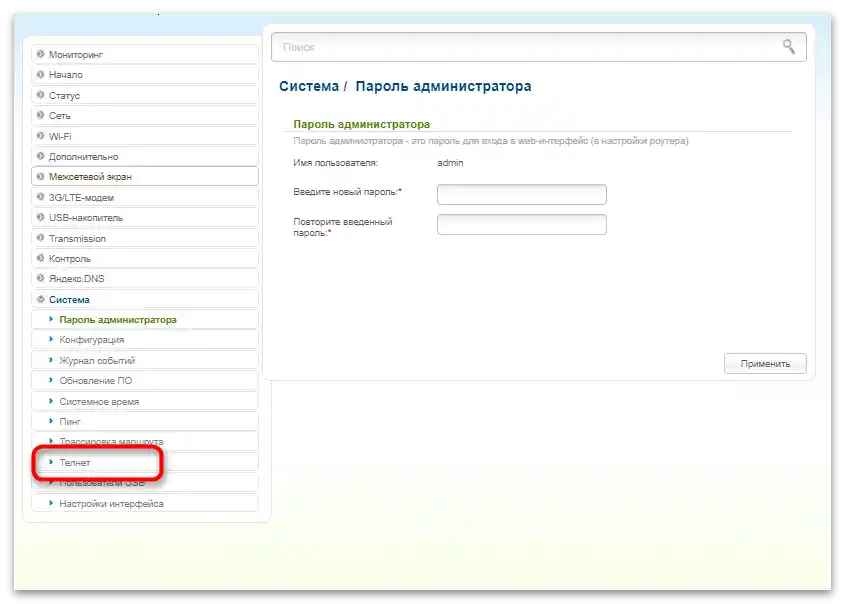This screenshot has width=845, height=604.
Task: Expand the Межсетевой экран section arrow
Action: [40, 176]
